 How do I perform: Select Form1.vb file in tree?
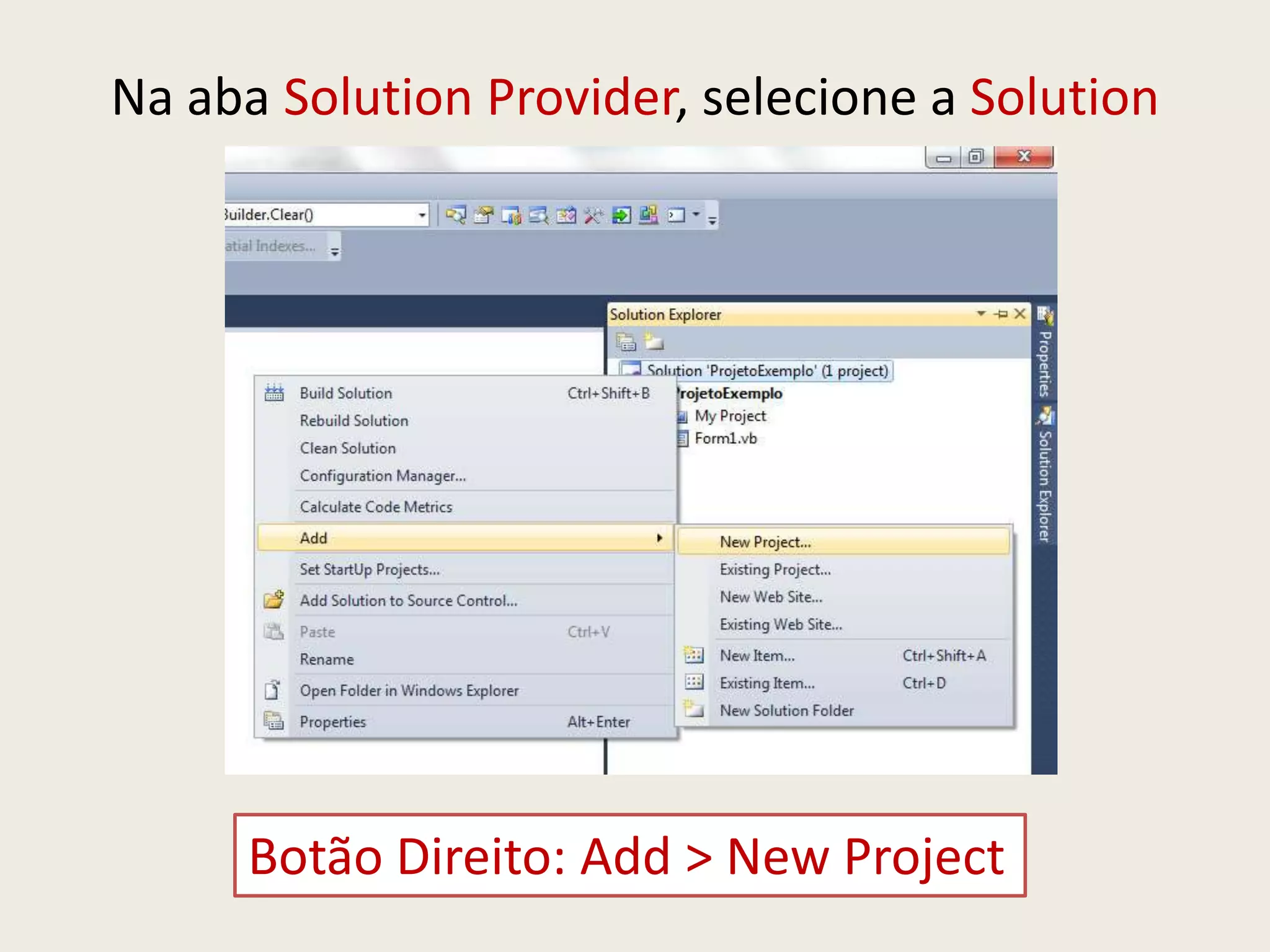(x=726, y=439)
